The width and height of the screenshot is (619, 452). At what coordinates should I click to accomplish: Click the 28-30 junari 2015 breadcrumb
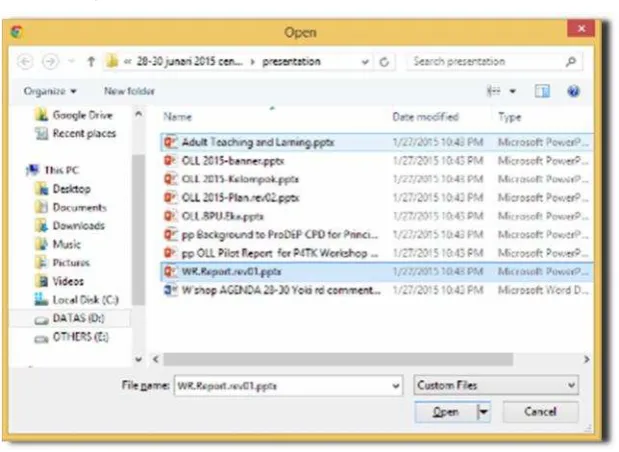(x=189, y=62)
